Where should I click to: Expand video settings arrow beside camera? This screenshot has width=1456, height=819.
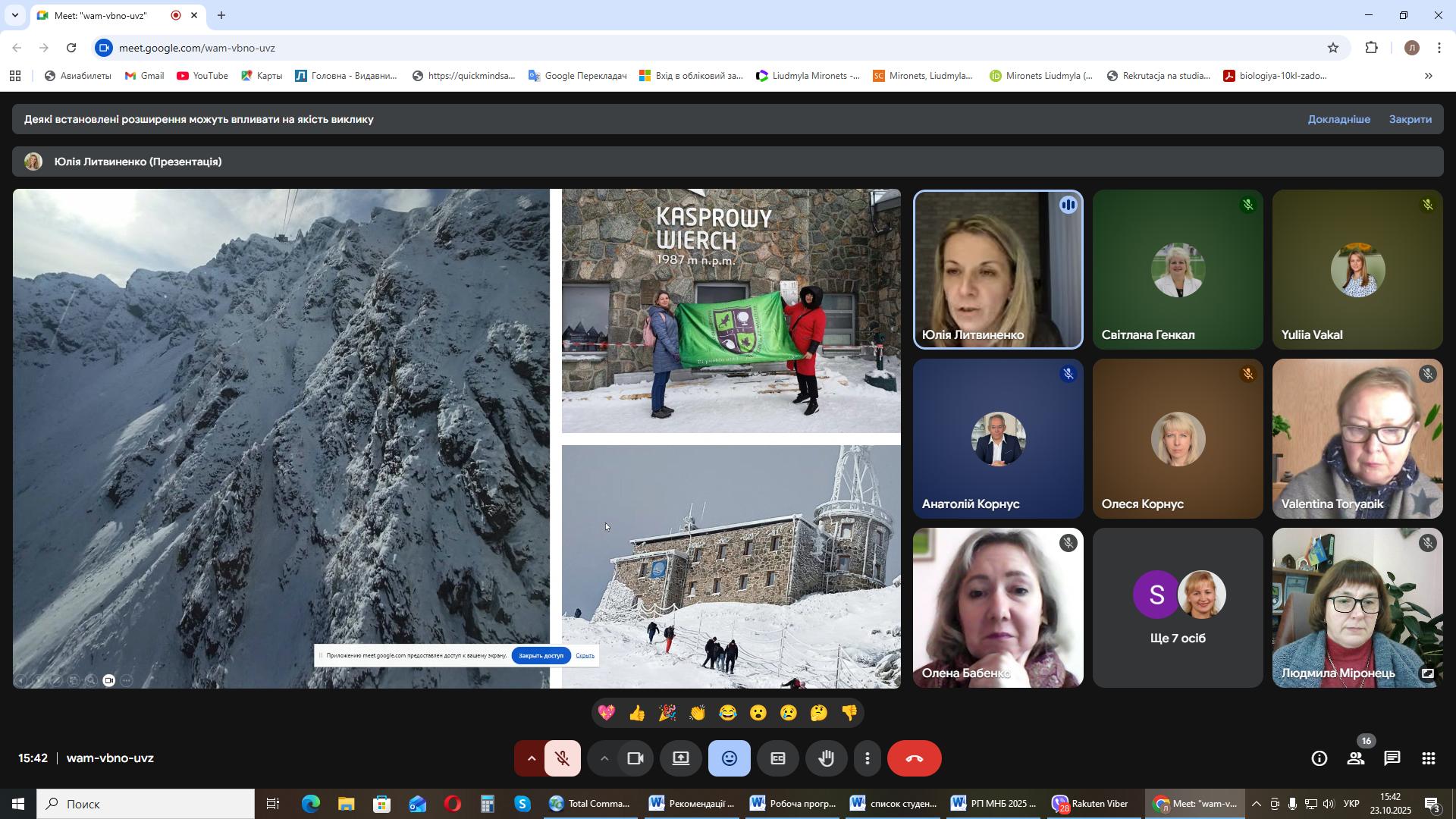coord(604,759)
